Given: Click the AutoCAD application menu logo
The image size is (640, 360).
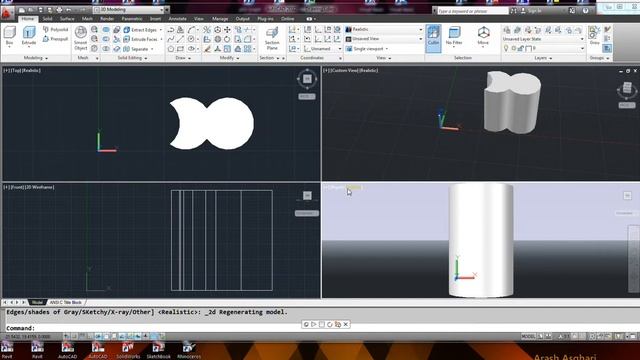Looking at the screenshot, I should coord(7,13).
